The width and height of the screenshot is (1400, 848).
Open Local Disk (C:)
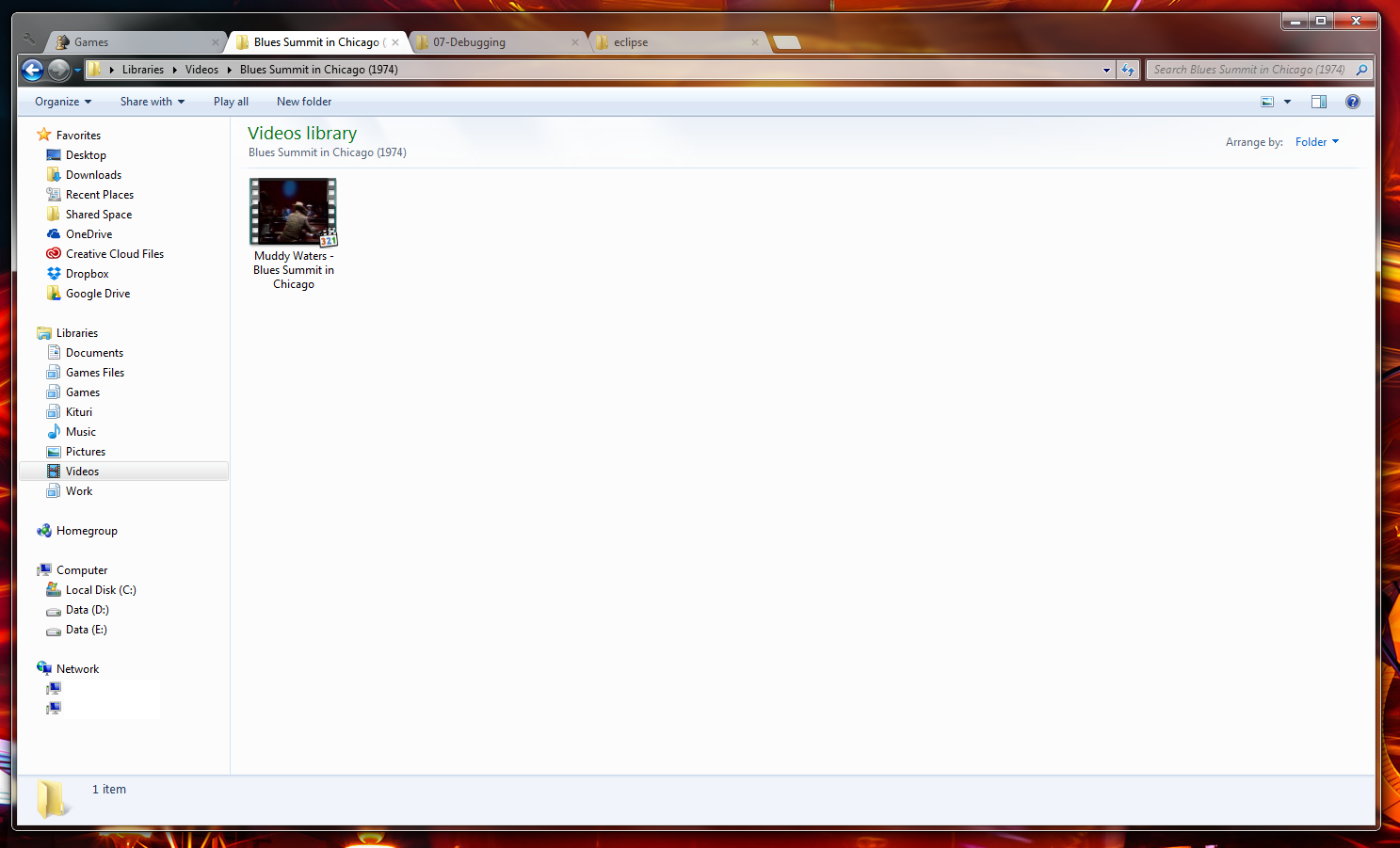coord(101,590)
